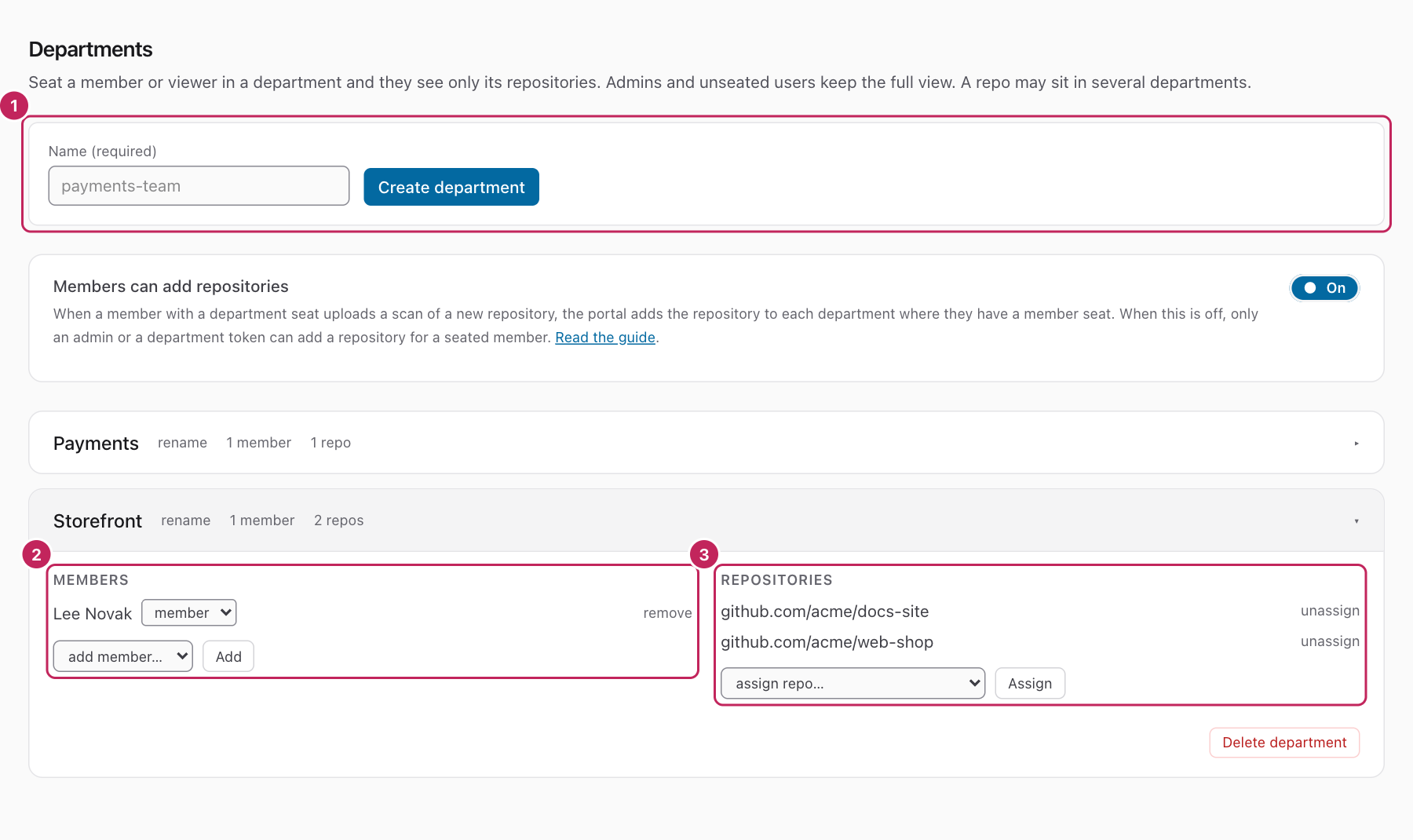Open the add member dropdown
The image size is (1413, 840).
[x=123, y=656]
